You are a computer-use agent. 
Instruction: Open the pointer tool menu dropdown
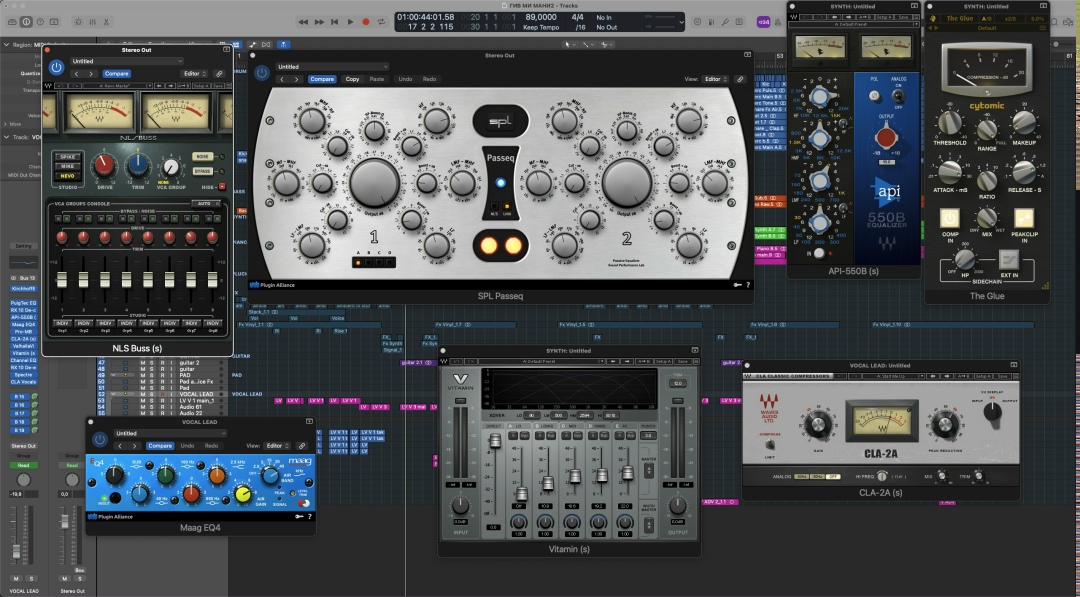coord(569,44)
